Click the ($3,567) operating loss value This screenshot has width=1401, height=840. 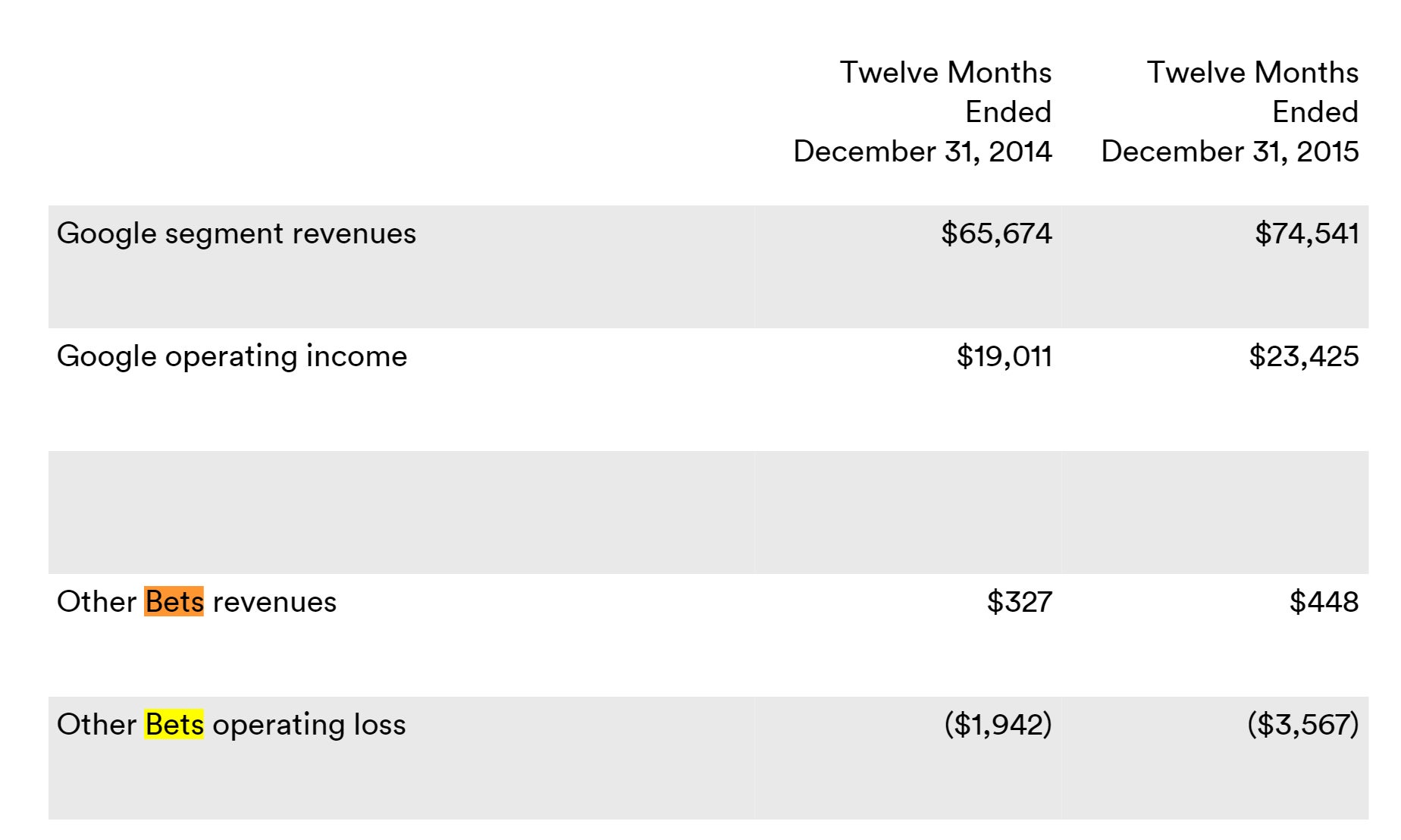pos(1302,725)
